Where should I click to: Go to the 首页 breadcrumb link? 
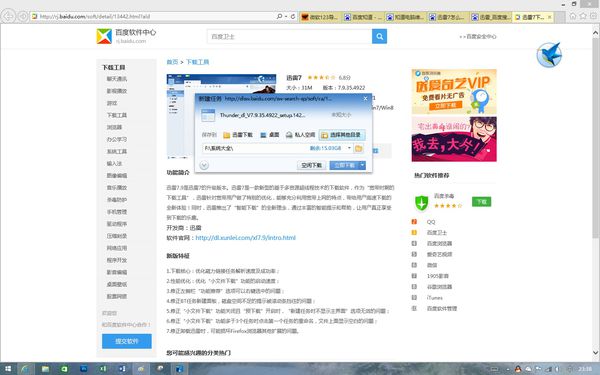point(172,62)
